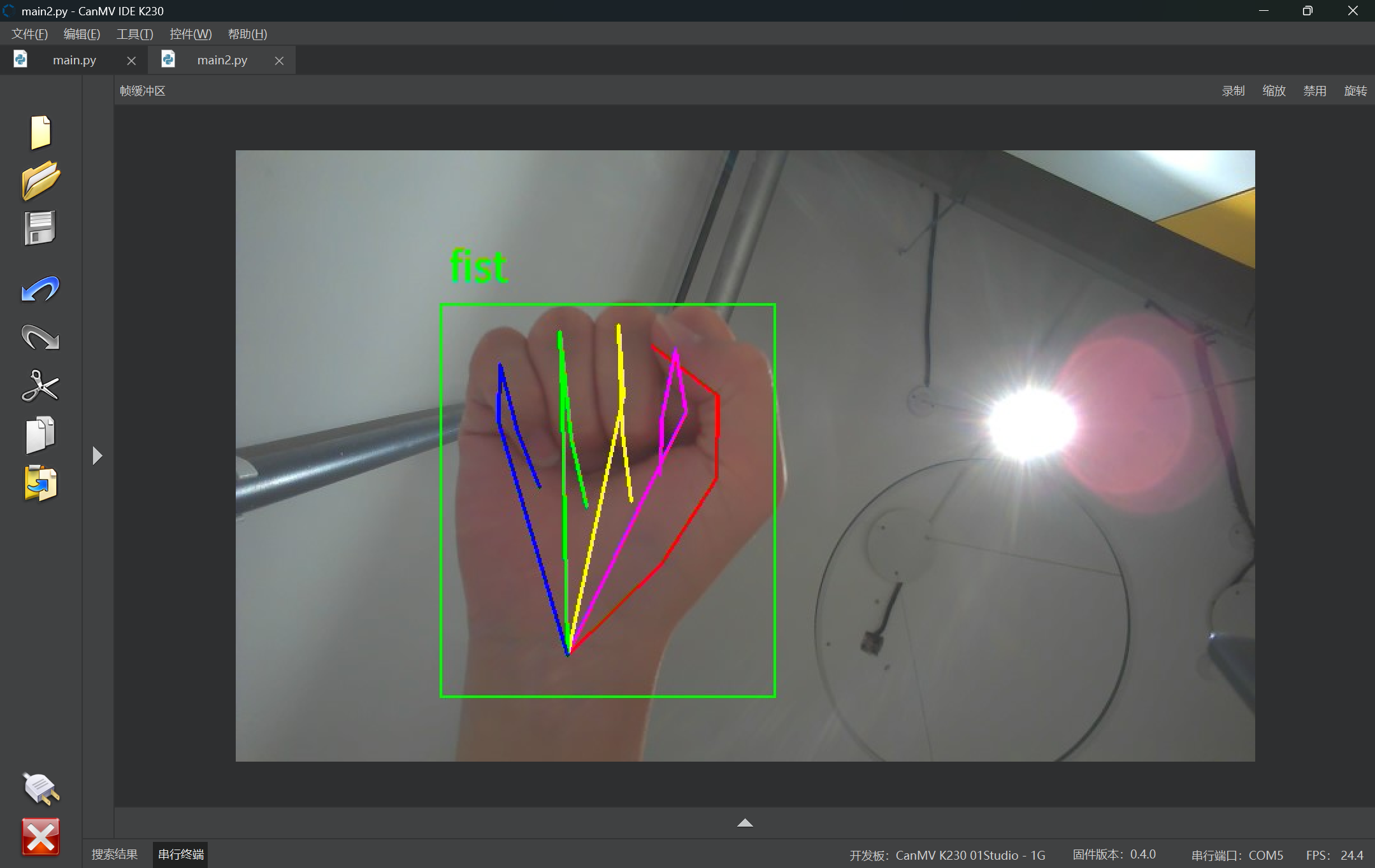The image size is (1375, 868).
Task: Cut with the scissors icon
Action: (x=41, y=386)
